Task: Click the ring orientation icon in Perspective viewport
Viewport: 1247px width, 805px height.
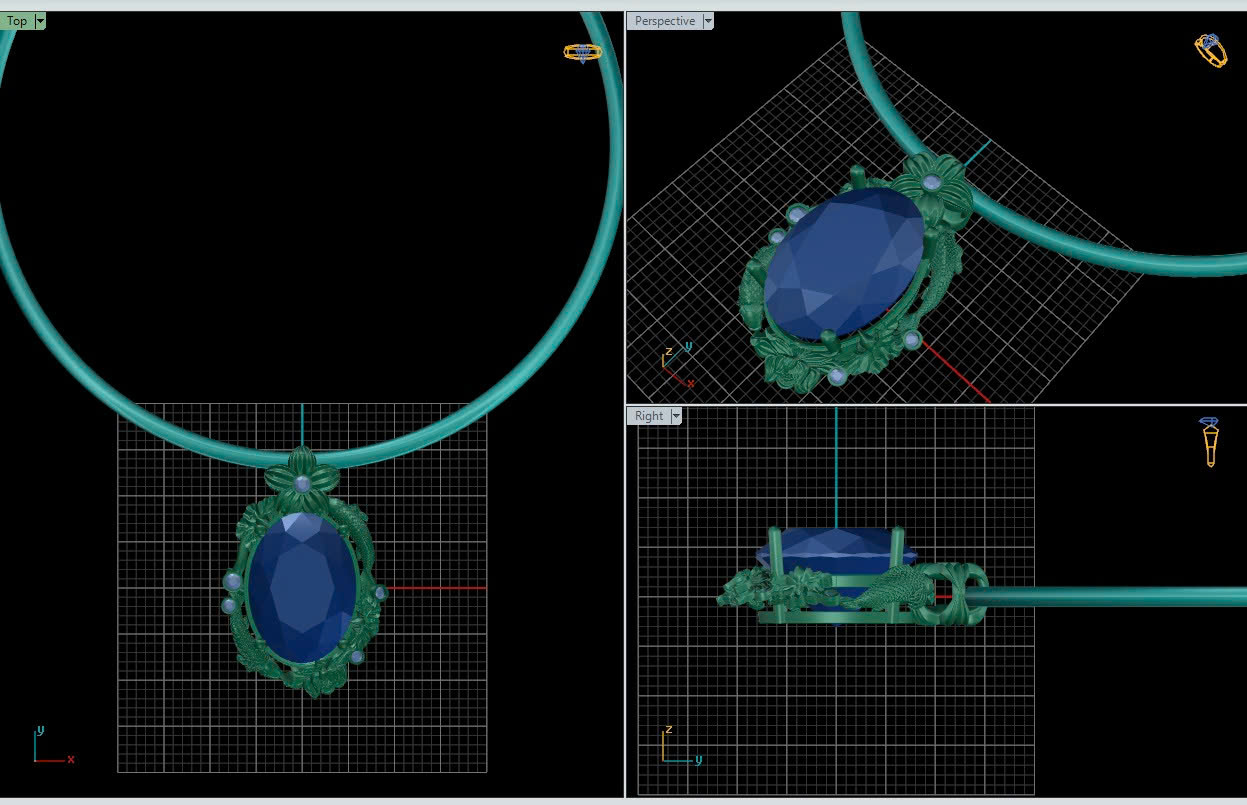Action: click(1211, 50)
